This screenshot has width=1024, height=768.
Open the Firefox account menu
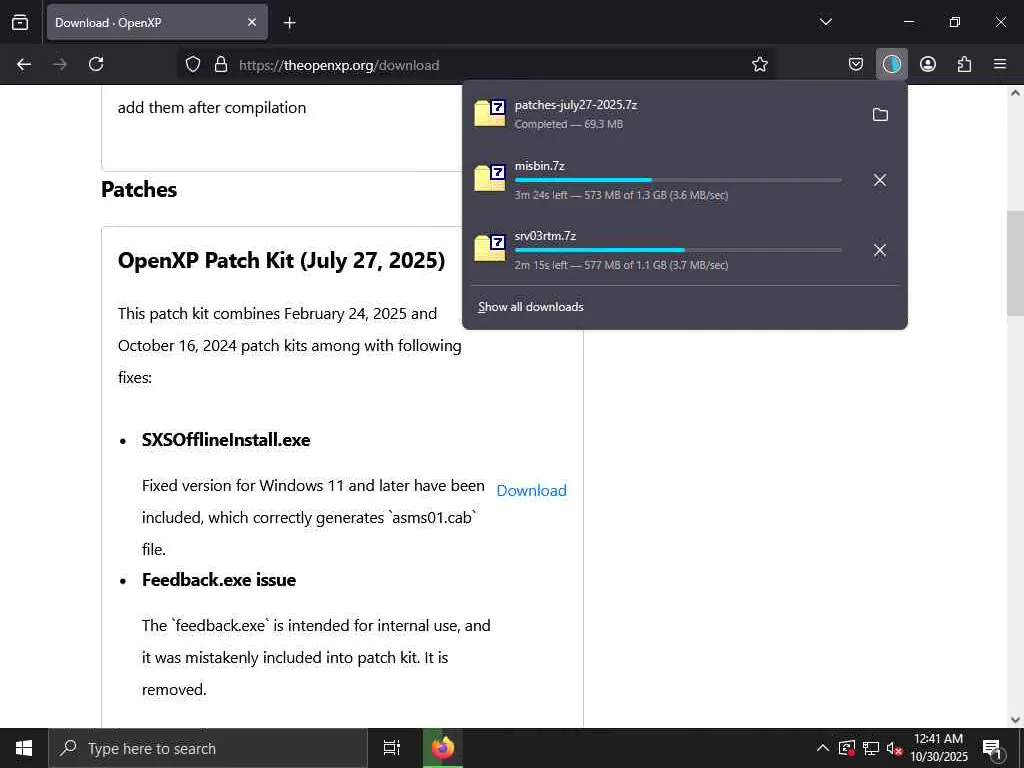pyautogui.click(x=928, y=64)
